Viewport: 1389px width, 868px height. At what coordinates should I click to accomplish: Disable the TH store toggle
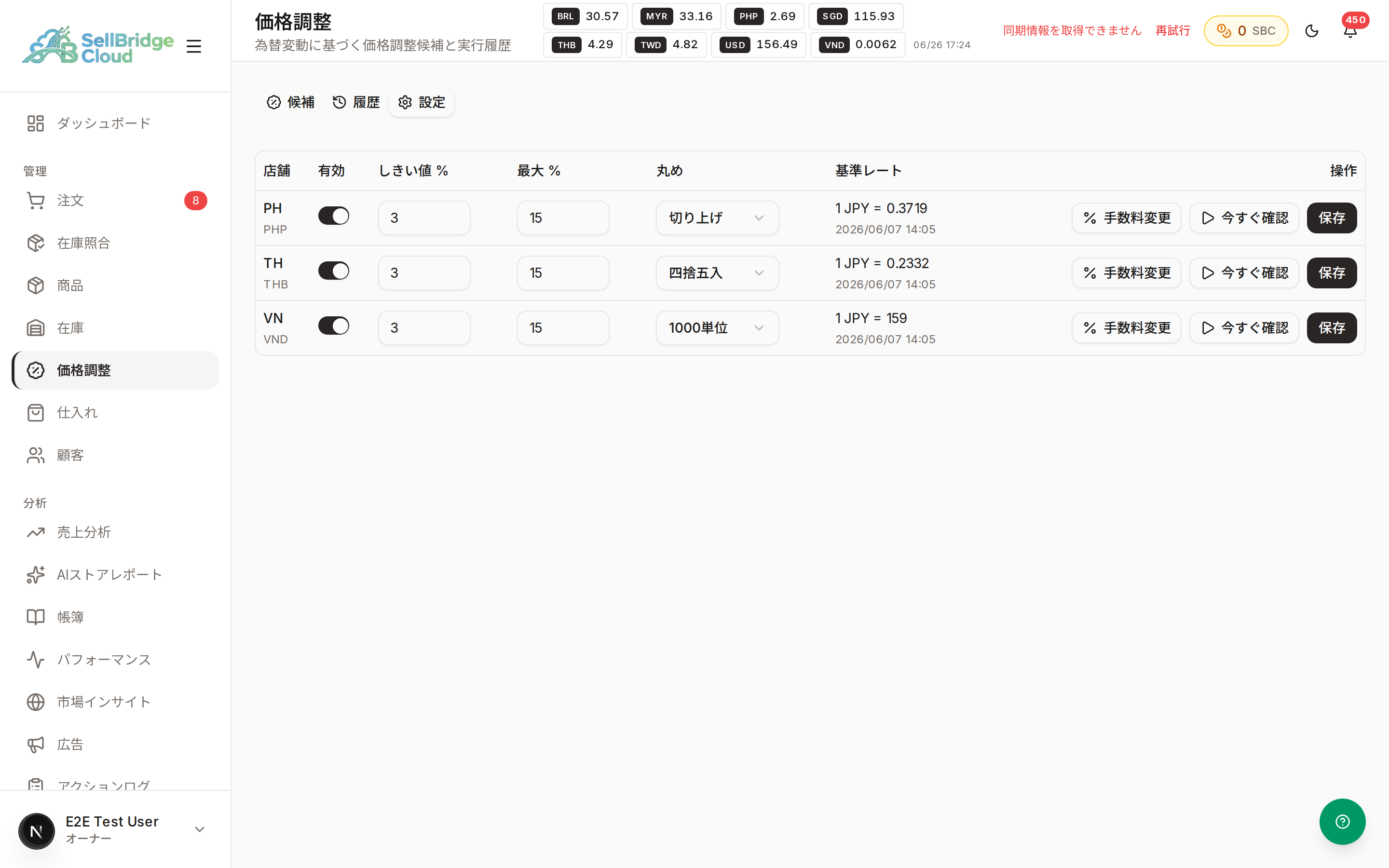click(x=333, y=271)
